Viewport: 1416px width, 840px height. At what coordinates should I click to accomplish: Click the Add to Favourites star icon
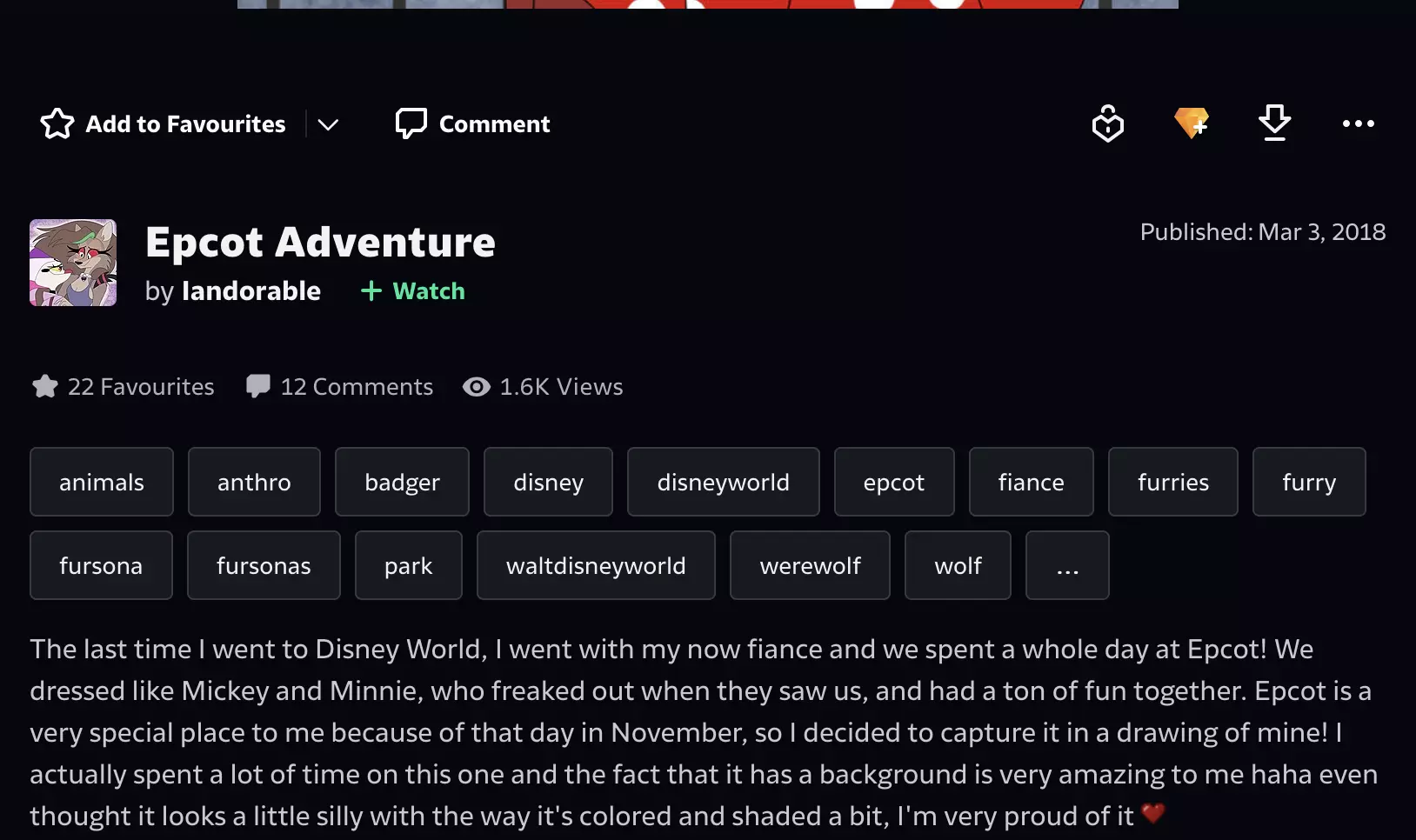pos(57,123)
